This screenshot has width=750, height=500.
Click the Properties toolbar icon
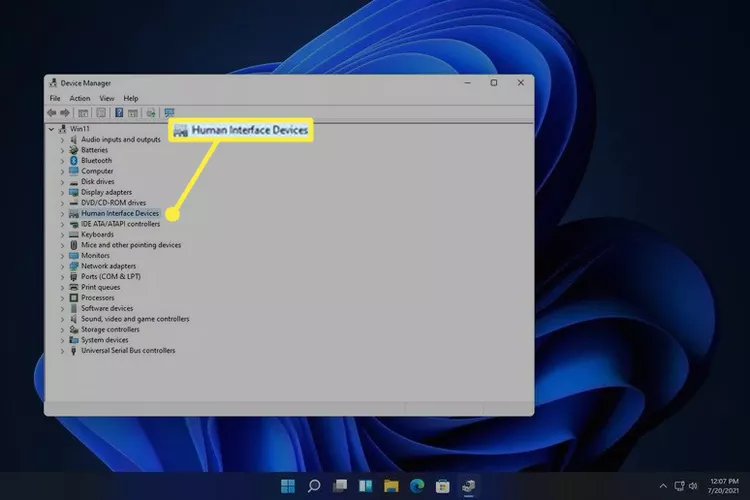pos(101,113)
